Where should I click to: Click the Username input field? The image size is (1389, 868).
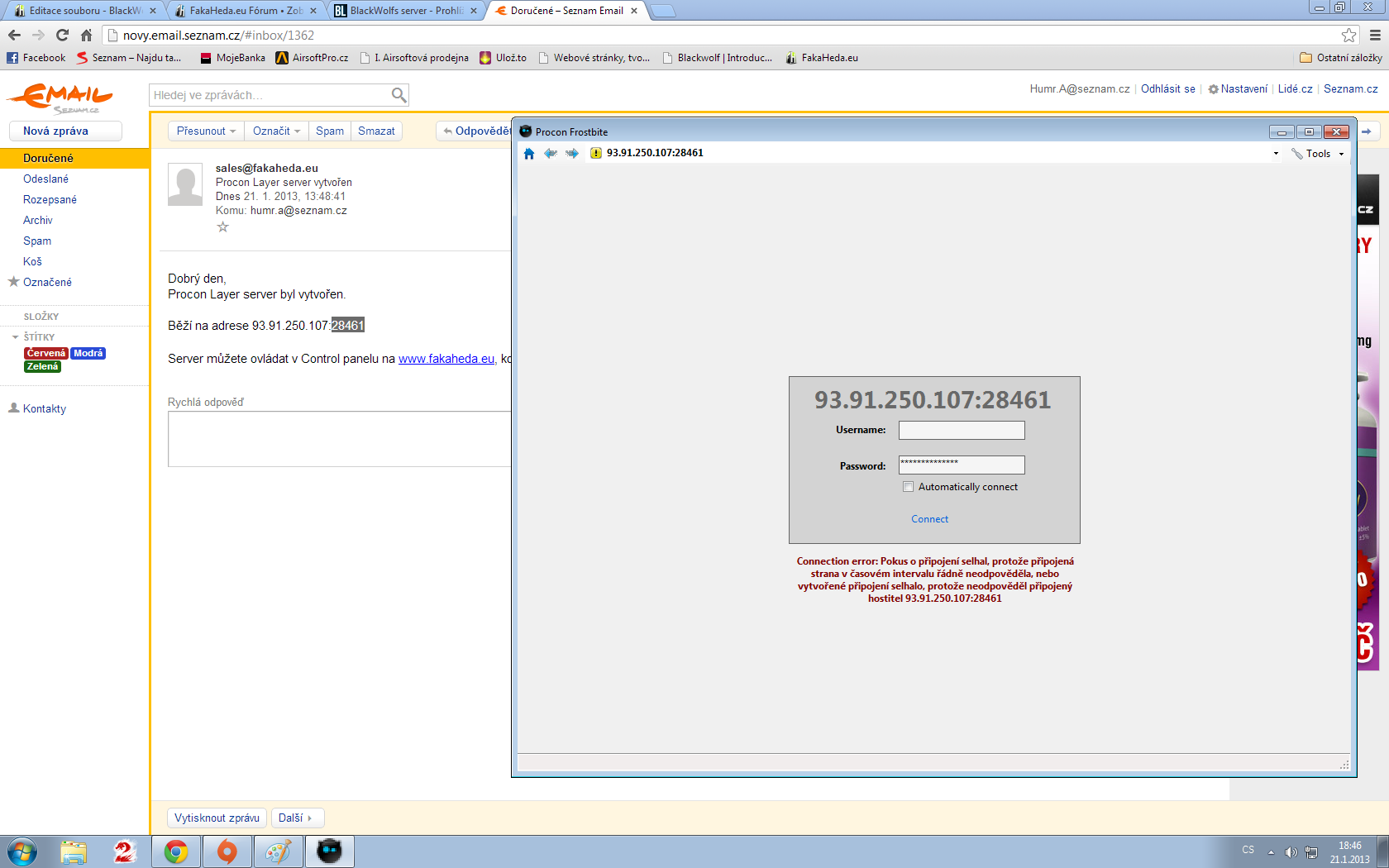962,430
